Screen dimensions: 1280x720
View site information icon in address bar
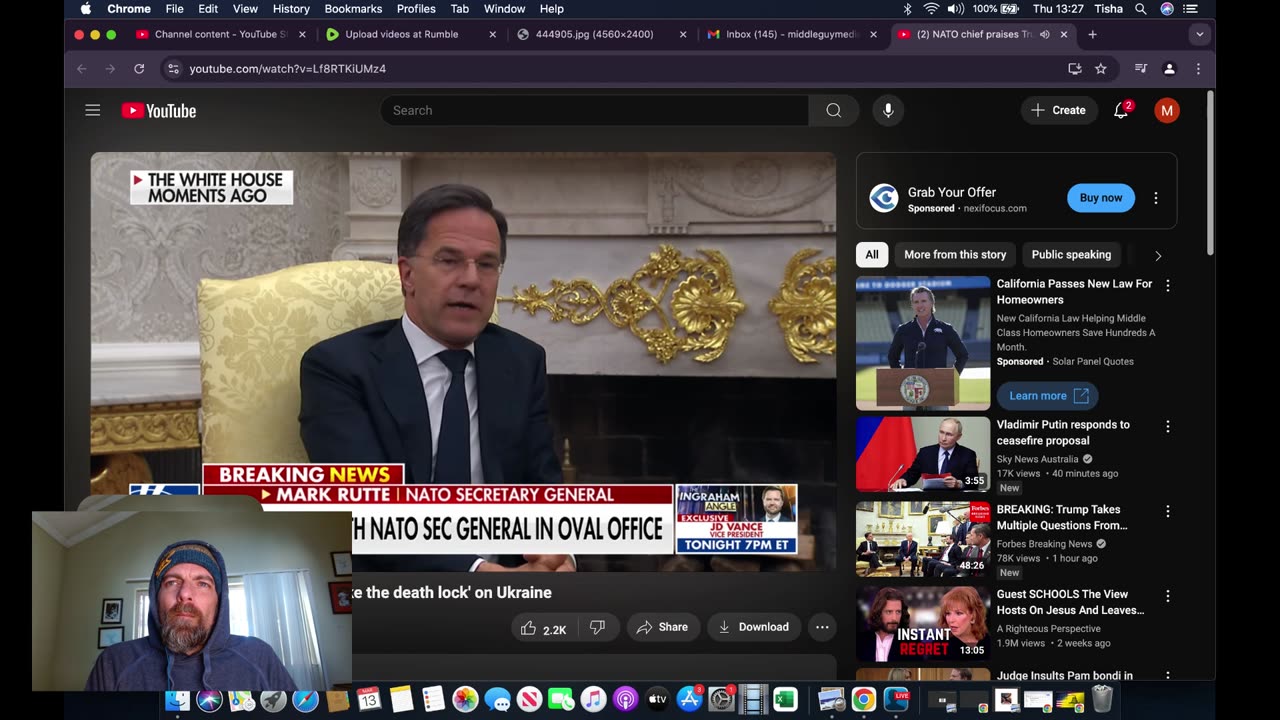click(173, 68)
